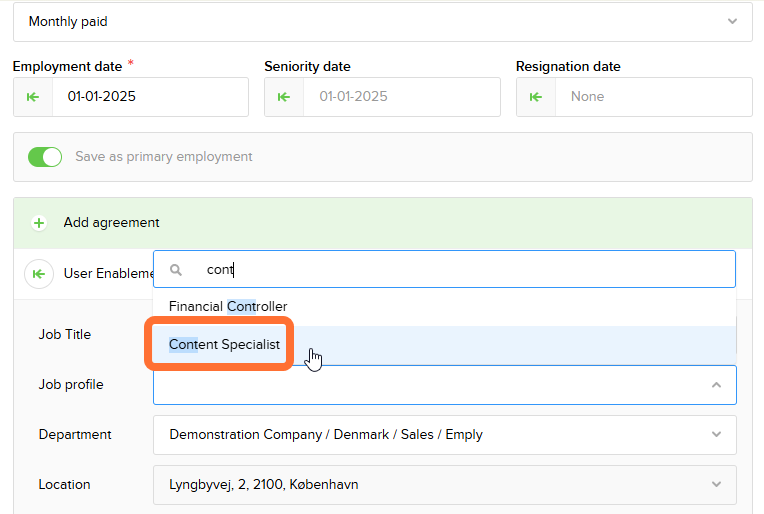Click Resignation date field showing None
Screen dimensions: 764x514
[653, 97]
